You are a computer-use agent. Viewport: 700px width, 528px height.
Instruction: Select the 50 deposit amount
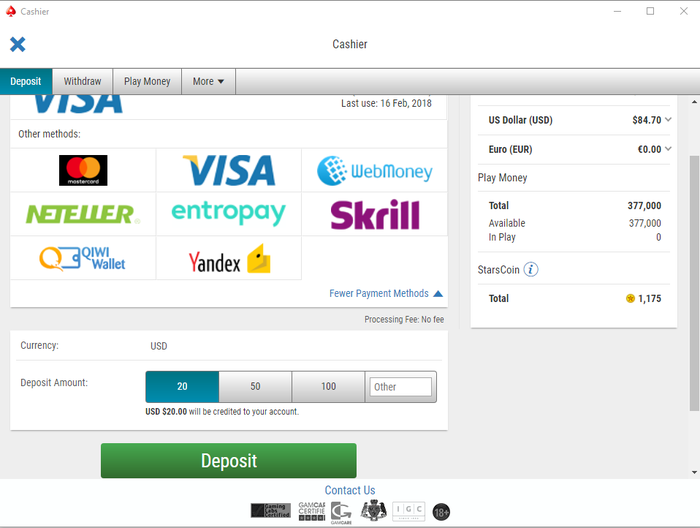pos(255,387)
